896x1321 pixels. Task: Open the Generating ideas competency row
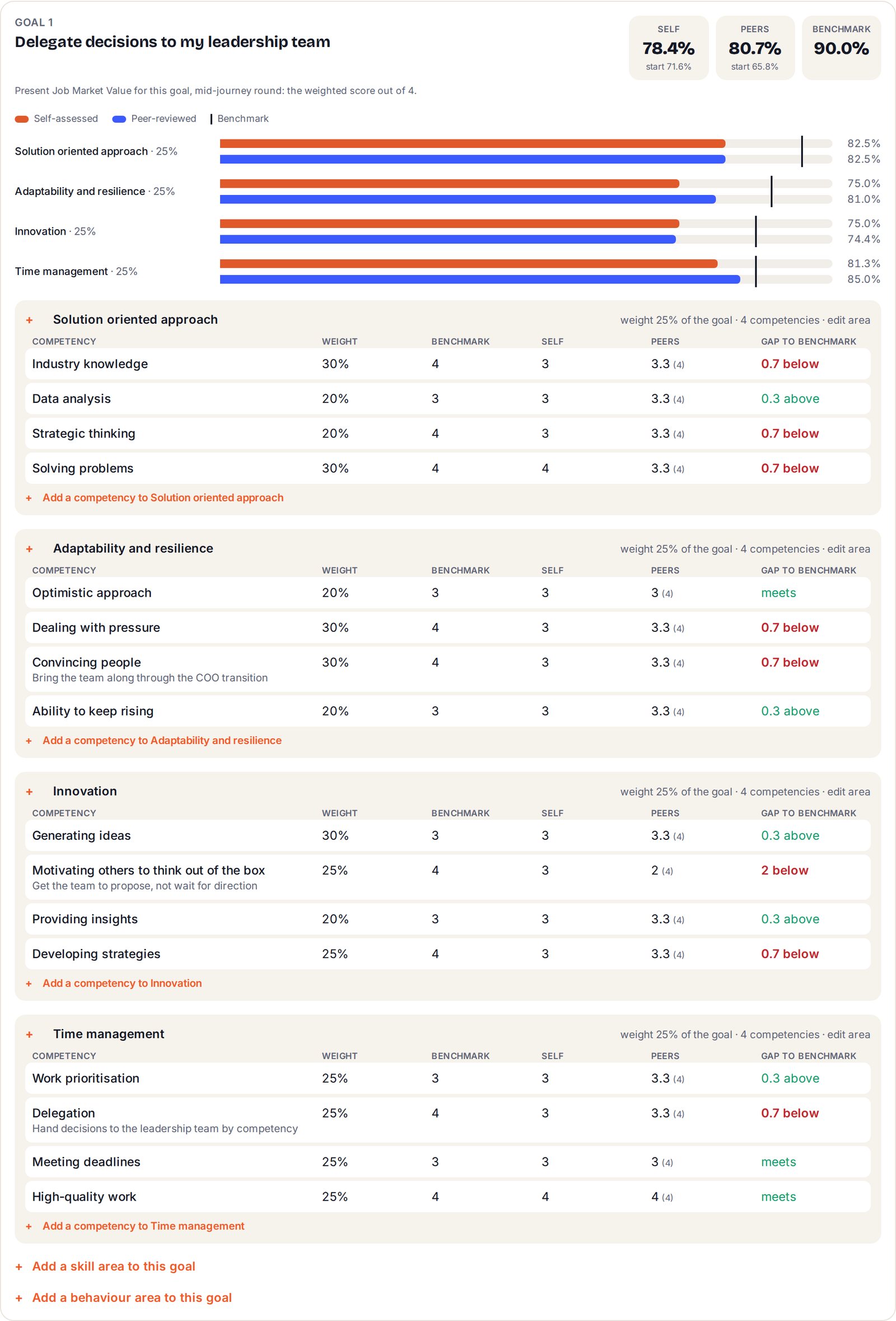coord(447,835)
